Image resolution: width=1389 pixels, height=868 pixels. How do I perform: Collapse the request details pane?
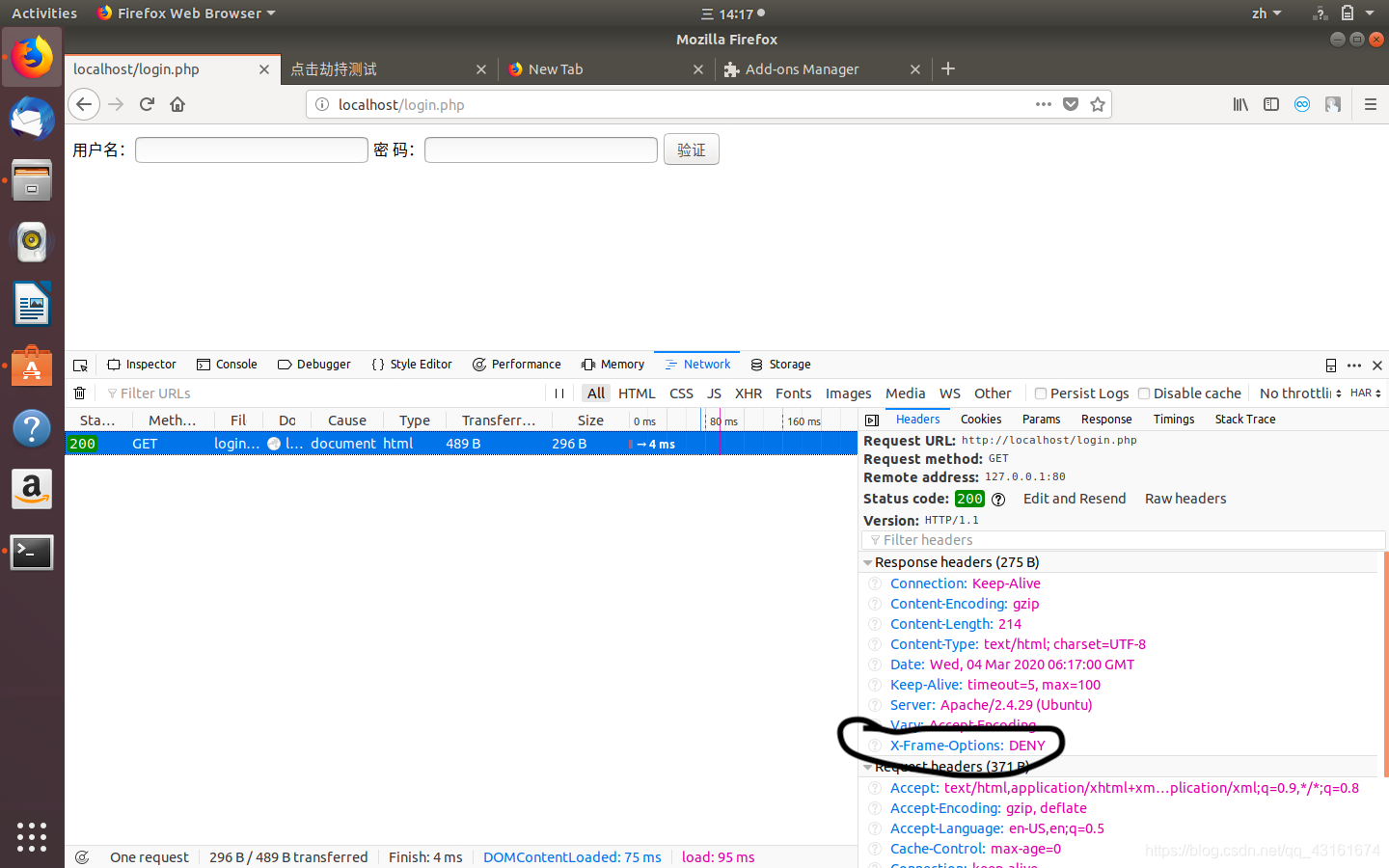pyautogui.click(x=872, y=420)
